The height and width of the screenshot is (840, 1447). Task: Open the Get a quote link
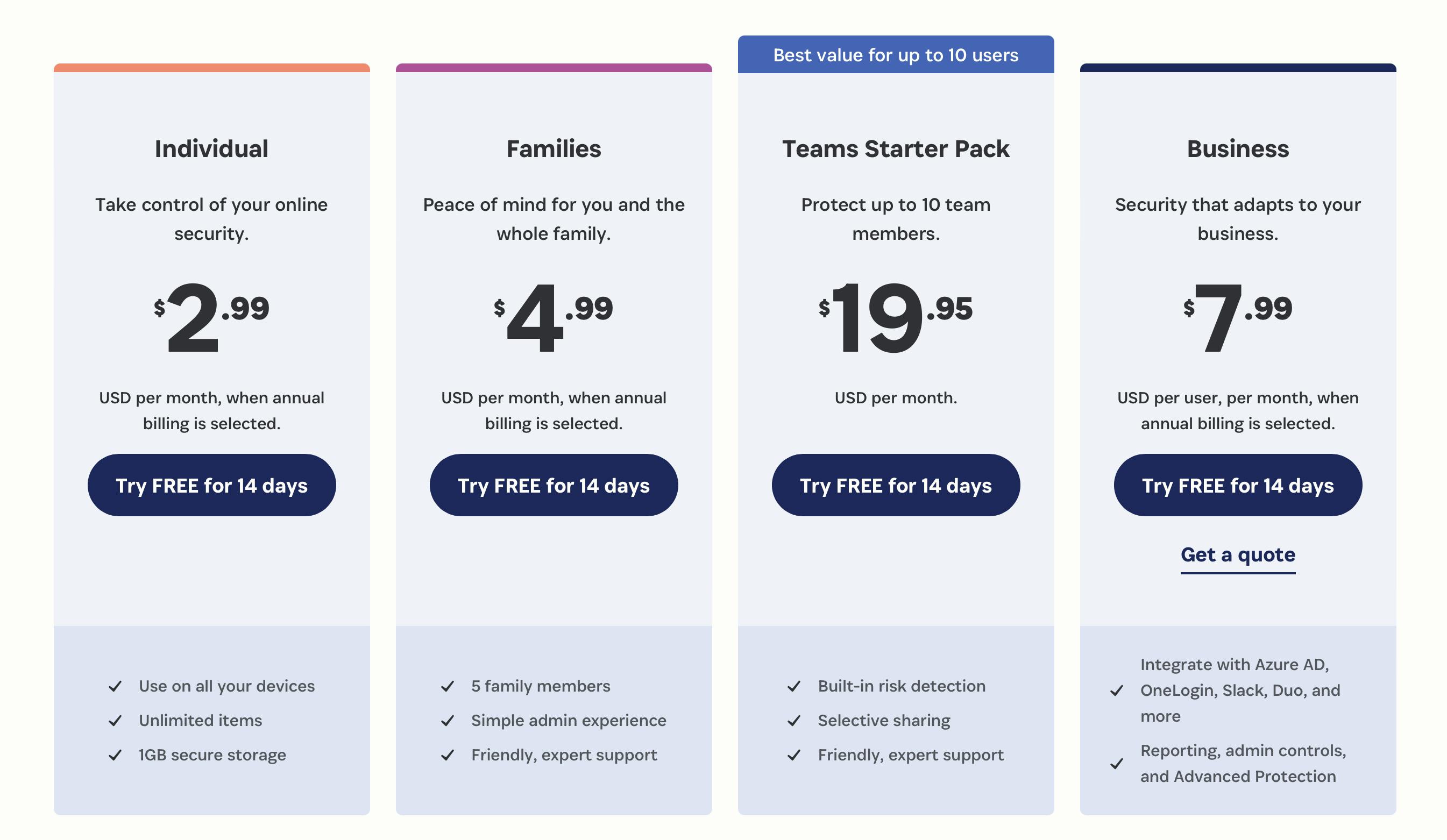(1237, 554)
